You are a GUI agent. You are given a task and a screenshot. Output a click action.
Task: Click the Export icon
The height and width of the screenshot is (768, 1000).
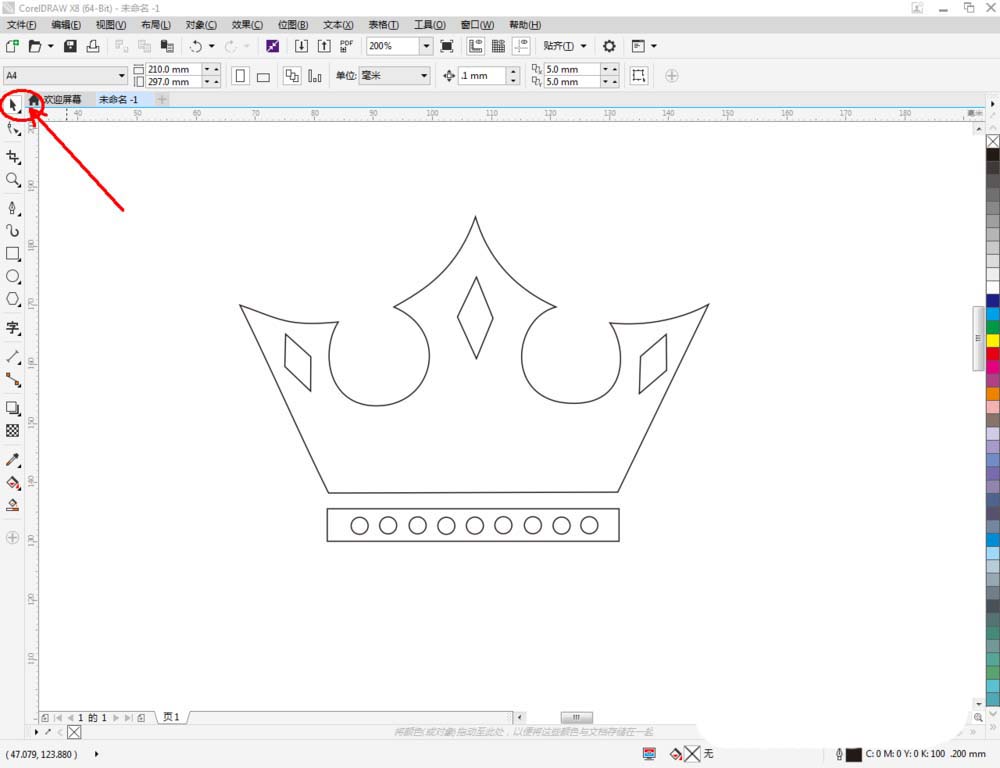coord(324,46)
